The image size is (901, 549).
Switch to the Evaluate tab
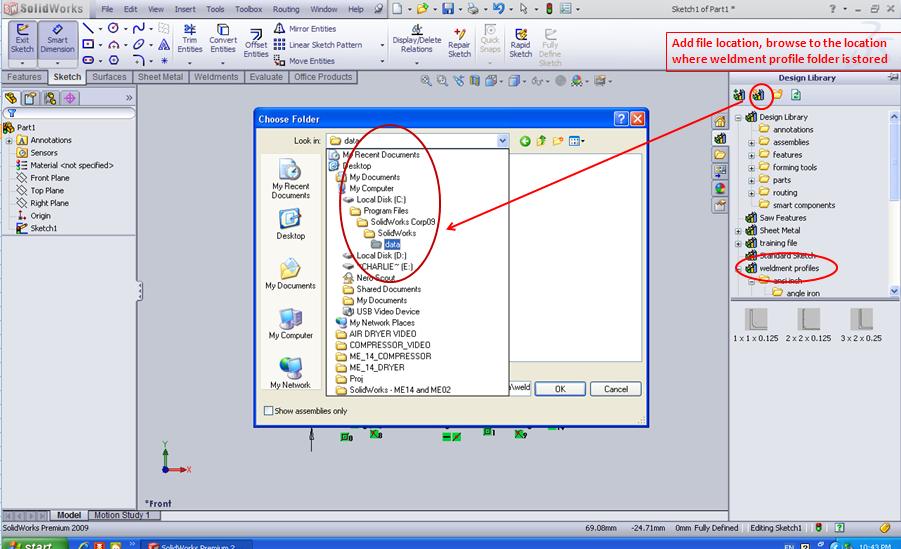266,77
